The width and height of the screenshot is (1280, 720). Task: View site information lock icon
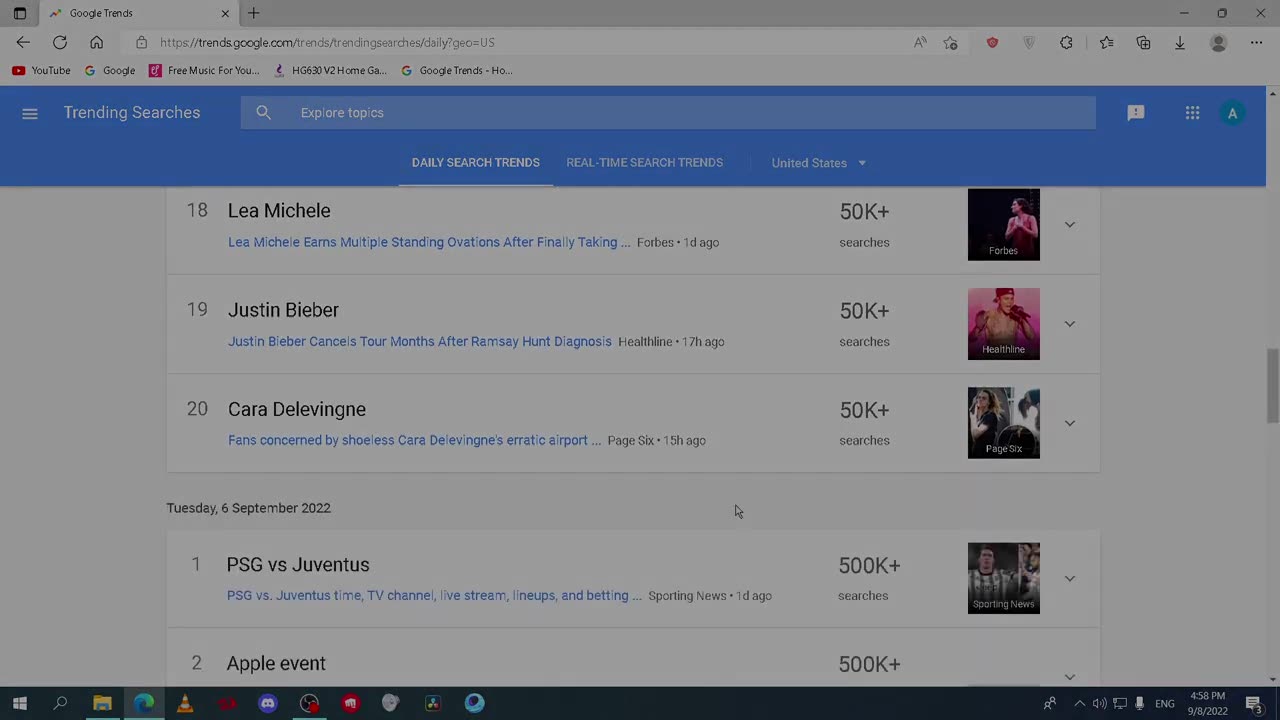point(141,42)
